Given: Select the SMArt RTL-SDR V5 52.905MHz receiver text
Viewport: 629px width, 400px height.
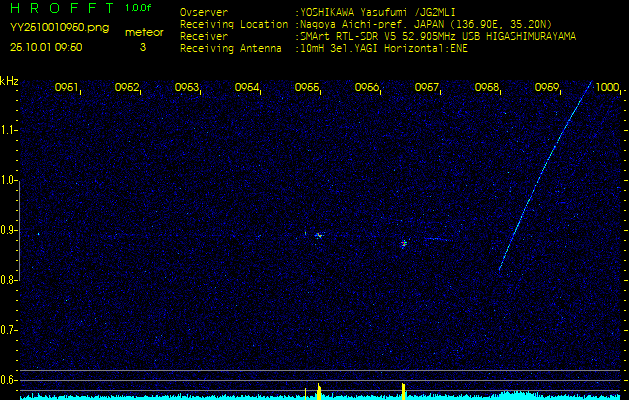Looking at the screenshot, I should [438, 37].
